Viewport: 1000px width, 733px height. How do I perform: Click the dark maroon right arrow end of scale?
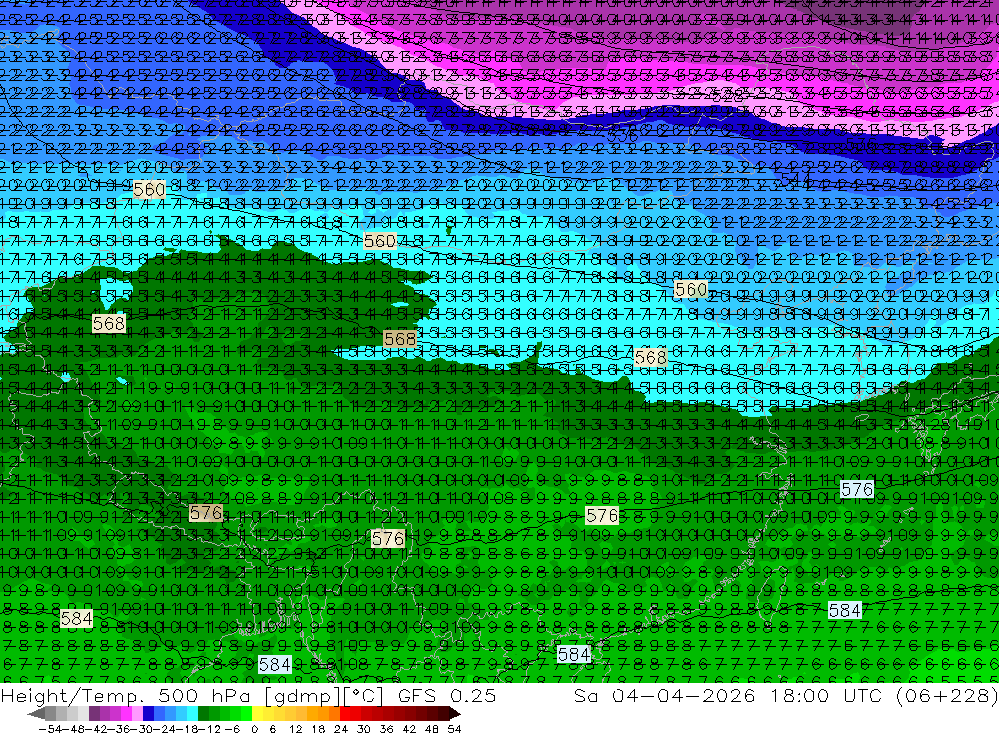coord(454,714)
